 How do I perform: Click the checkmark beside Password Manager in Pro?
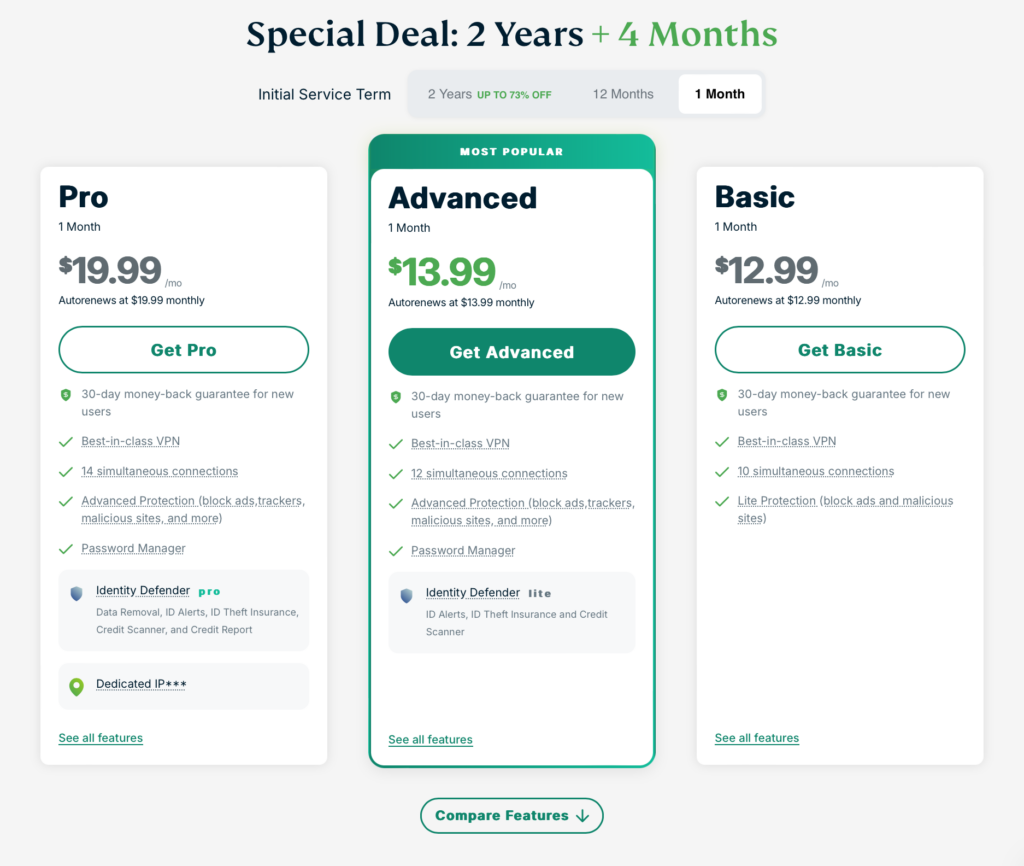(65, 549)
